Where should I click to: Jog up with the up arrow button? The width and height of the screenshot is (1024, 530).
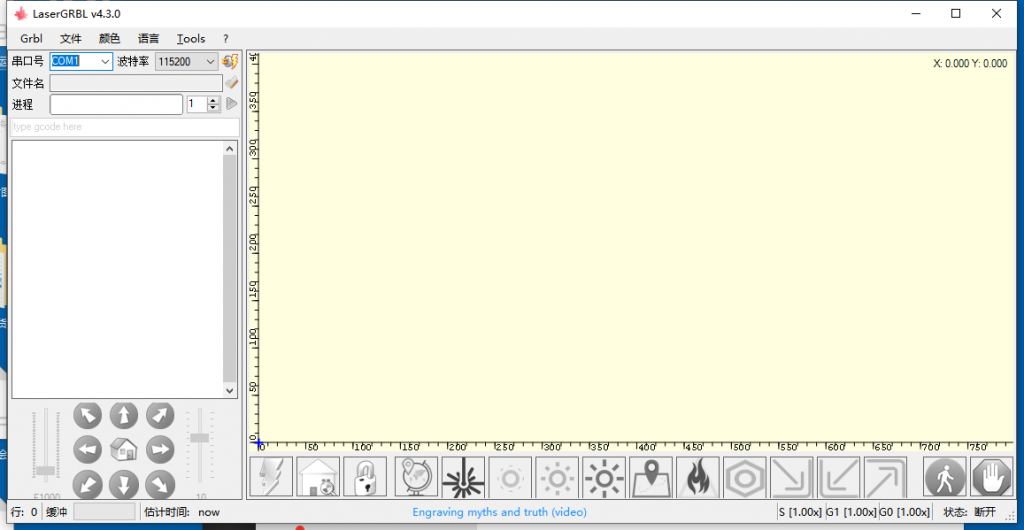[x=124, y=415]
